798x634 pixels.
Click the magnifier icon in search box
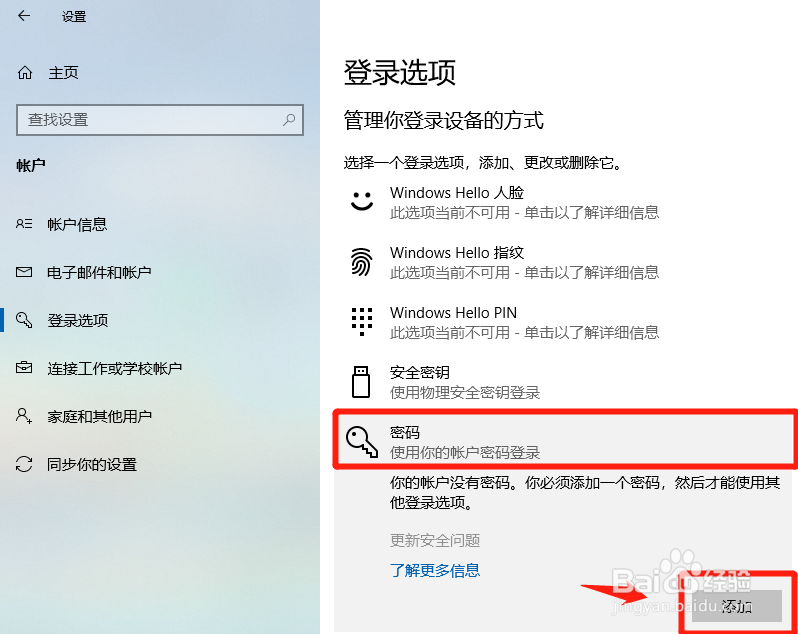289,120
